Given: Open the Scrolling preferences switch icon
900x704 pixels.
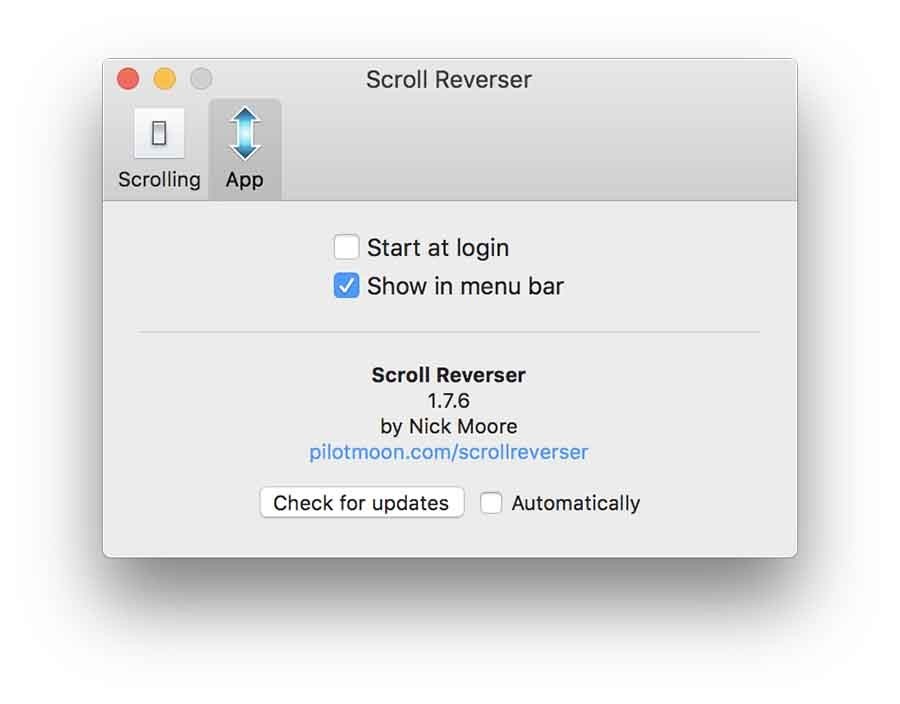Looking at the screenshot, I should tap(159, 133).
